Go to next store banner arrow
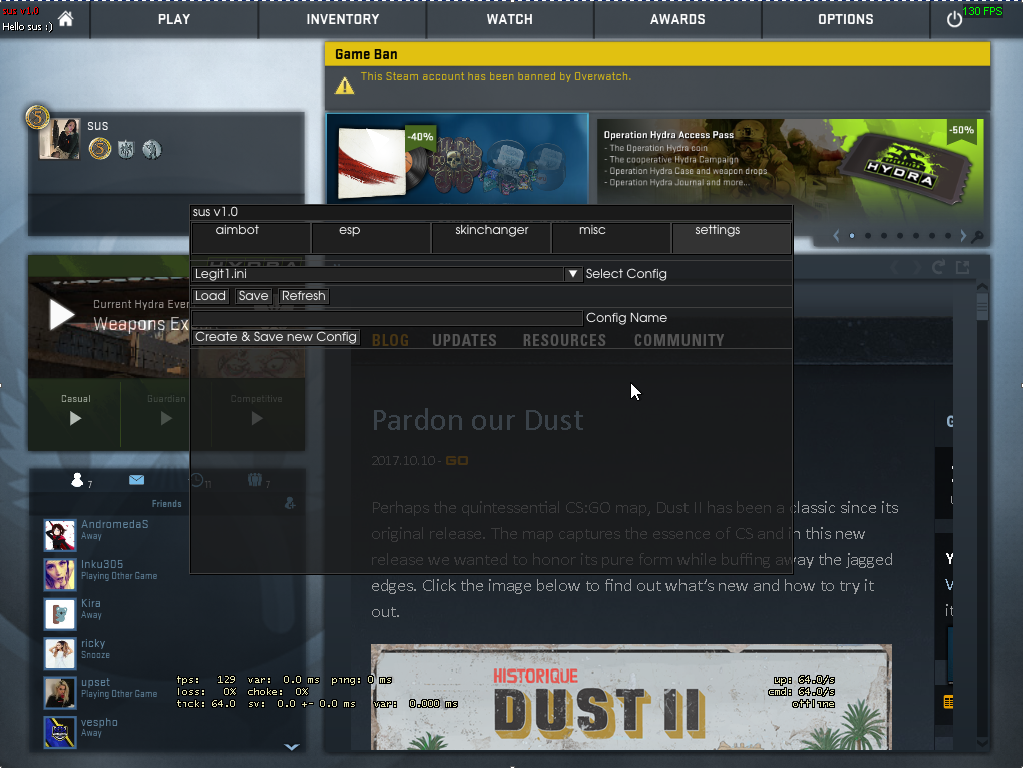1023x768 pixels. [x=963, y=236]
